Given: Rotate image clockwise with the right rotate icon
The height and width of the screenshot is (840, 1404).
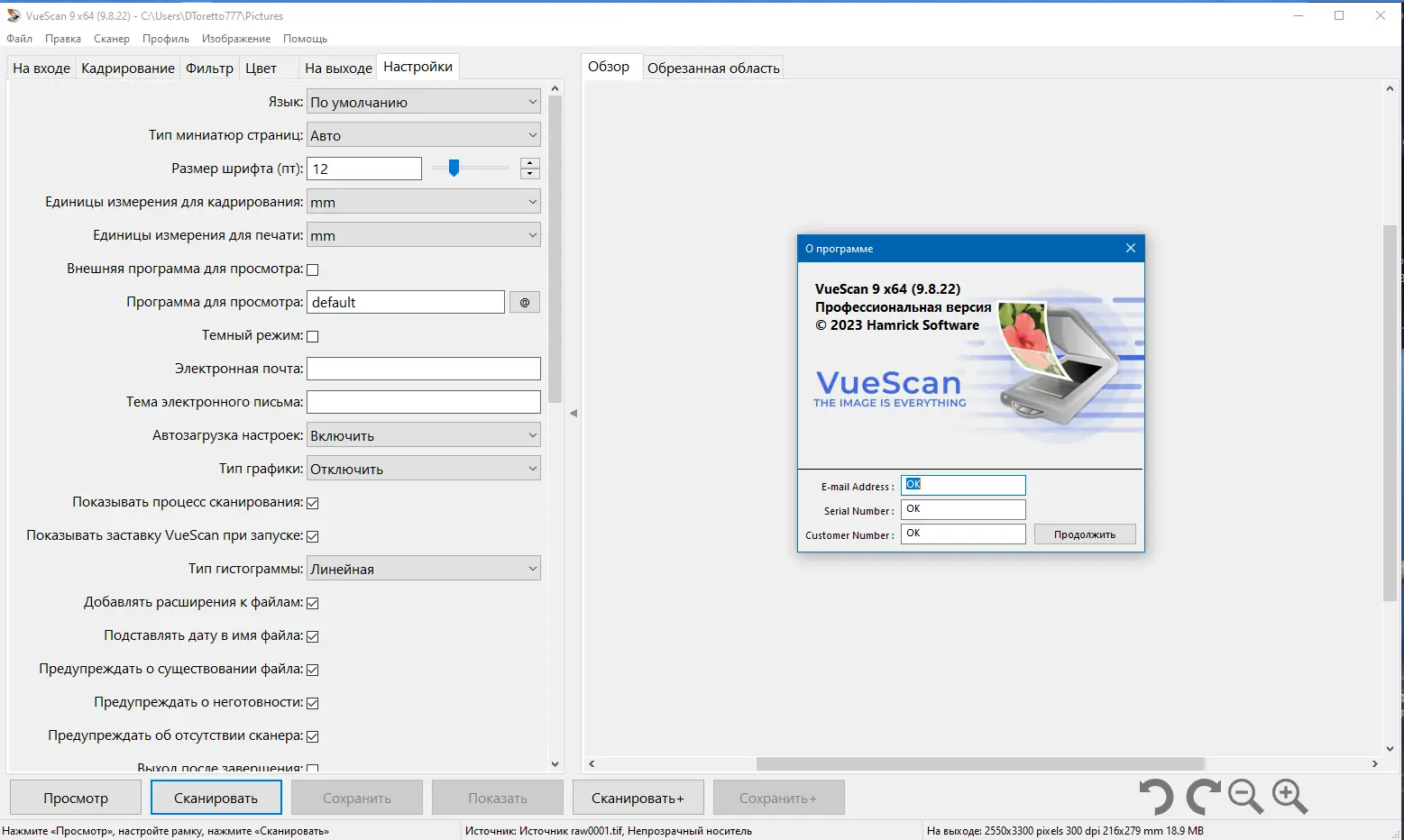Looking at the screenshot, I should tap(1203, 798).
